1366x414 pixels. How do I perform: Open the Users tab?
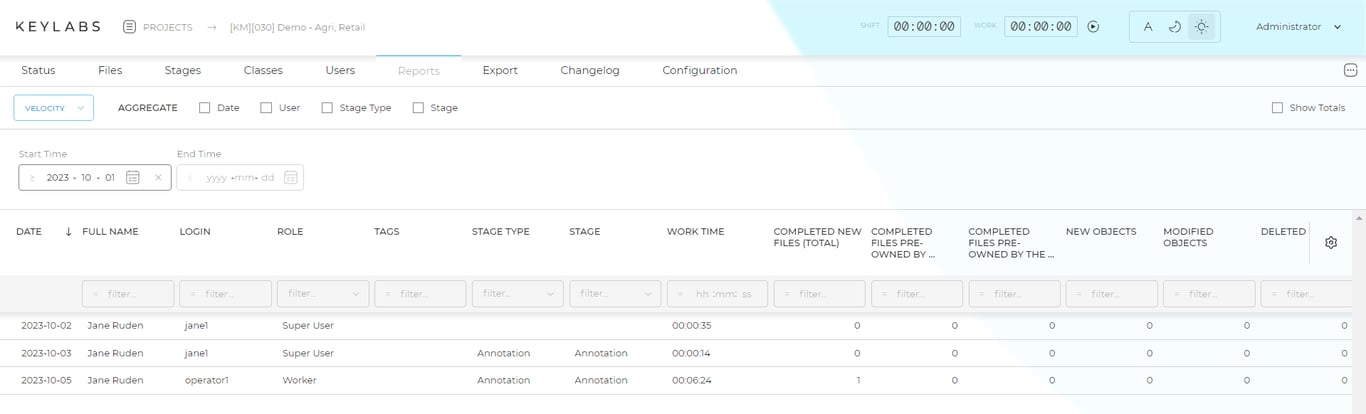(340, 70)
